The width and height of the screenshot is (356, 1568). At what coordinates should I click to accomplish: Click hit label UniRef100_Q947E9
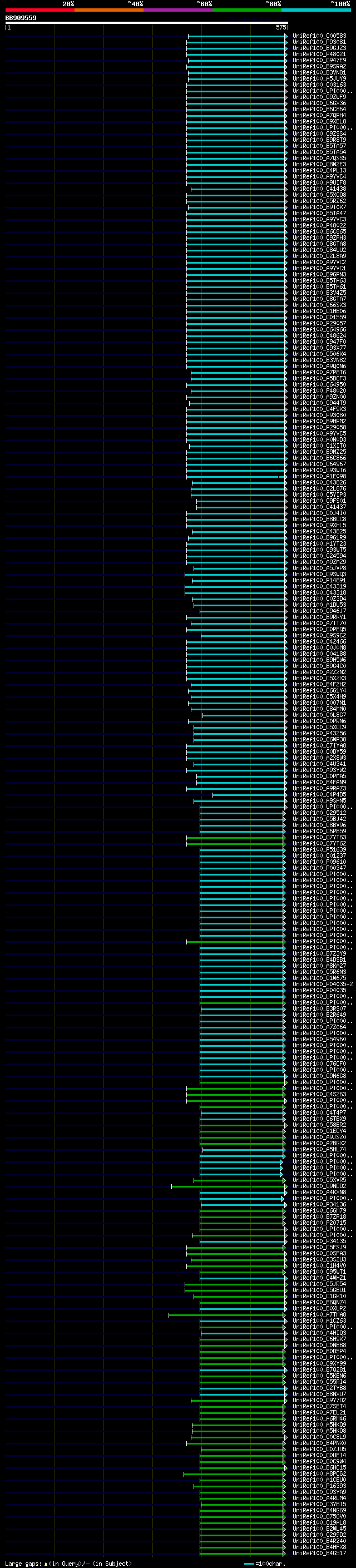[319, 60]
